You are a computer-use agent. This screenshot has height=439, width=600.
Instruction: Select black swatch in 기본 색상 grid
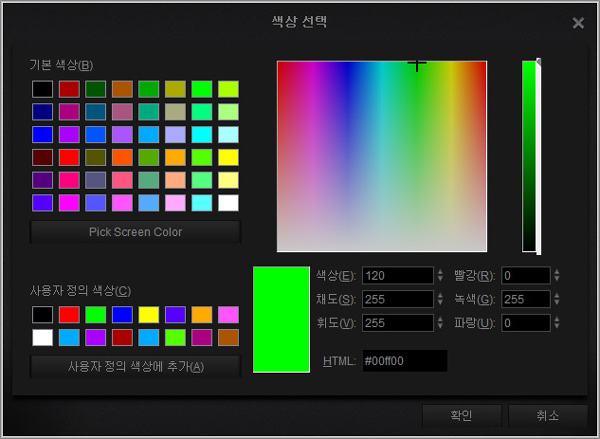click(42, 89)
